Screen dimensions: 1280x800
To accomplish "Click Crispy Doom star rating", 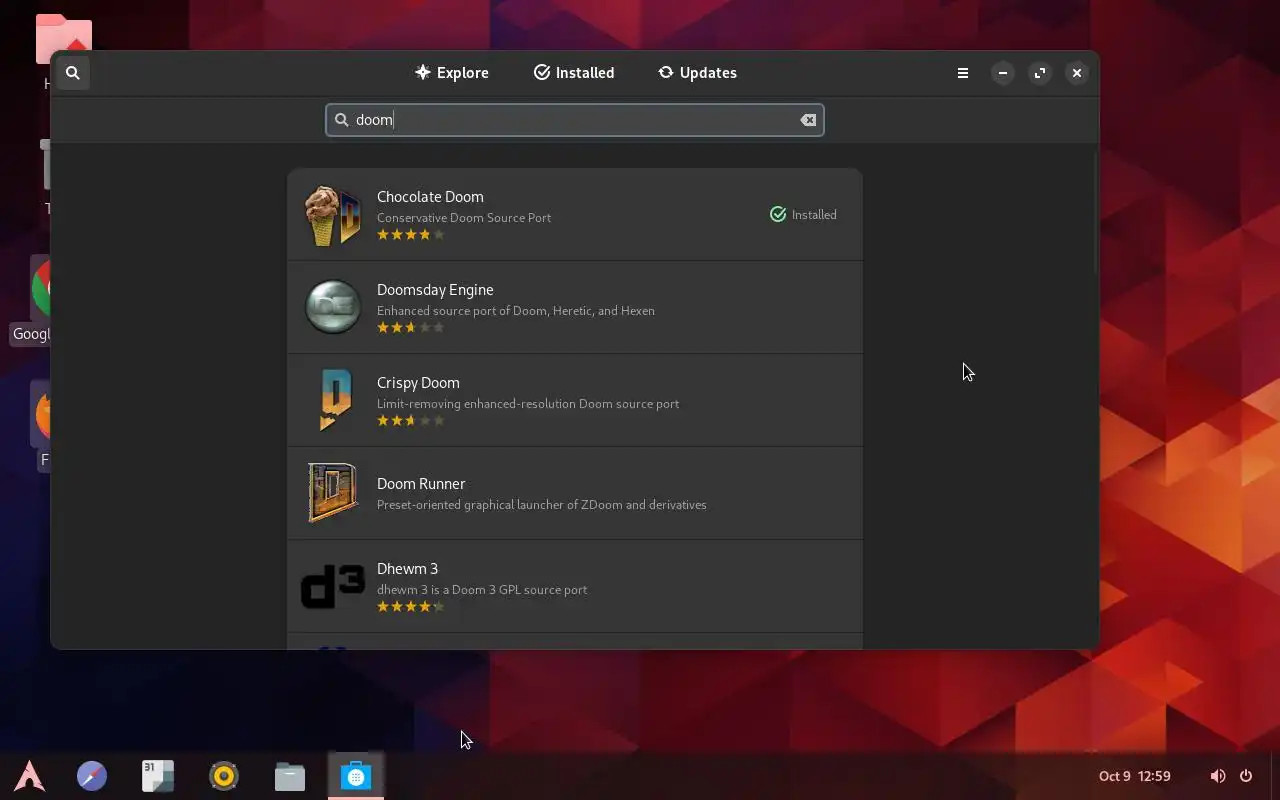I will coord(410,421).
